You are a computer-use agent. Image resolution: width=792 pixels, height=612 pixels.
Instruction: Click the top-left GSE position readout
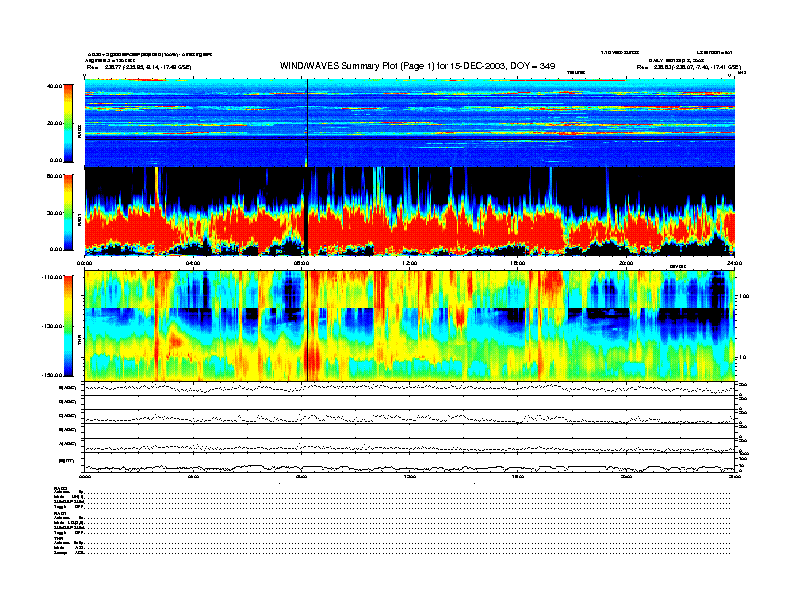pyautogui.click(x=139, y=67)
